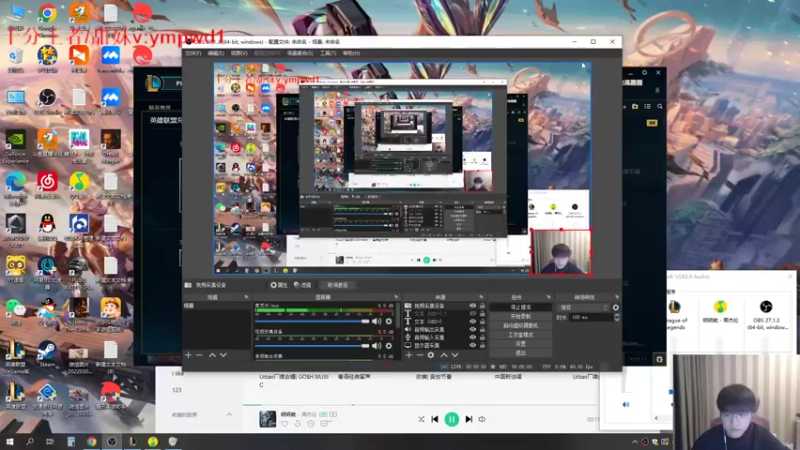Remove selected source with minus icon

pos(419,355)
